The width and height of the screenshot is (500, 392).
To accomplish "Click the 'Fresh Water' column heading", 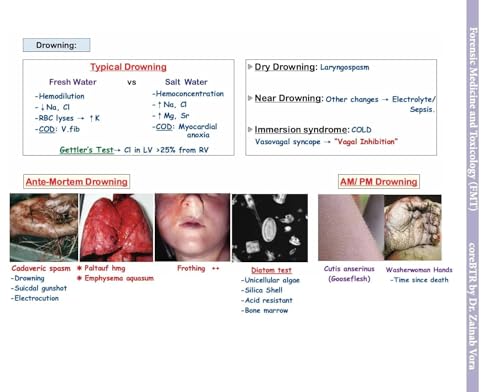I will pos(73,82).
